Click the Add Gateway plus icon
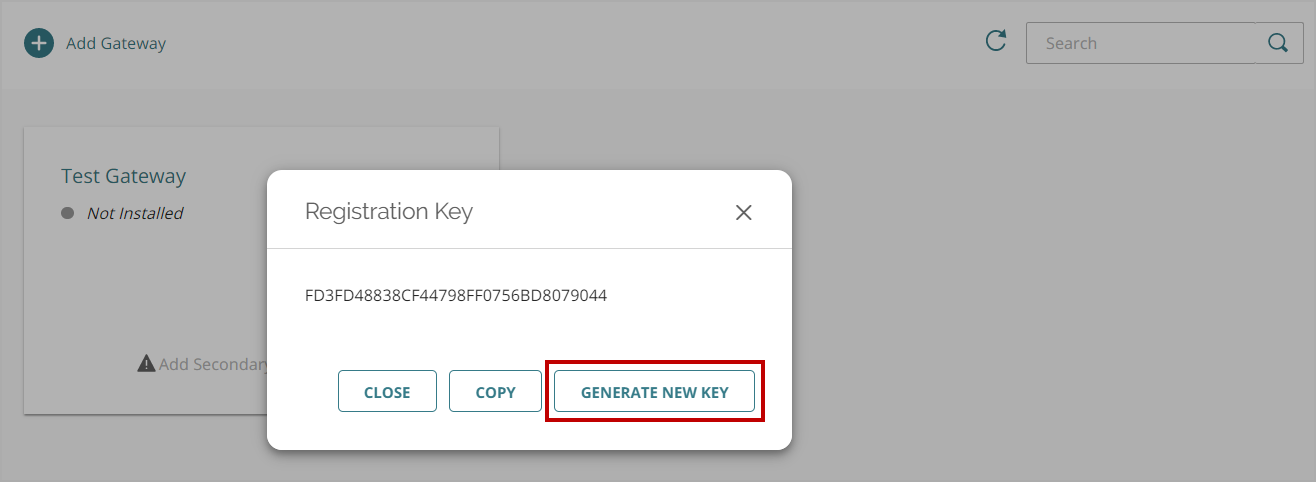Viewport: 1316px width, 482px height. click(x=39, y=43)
